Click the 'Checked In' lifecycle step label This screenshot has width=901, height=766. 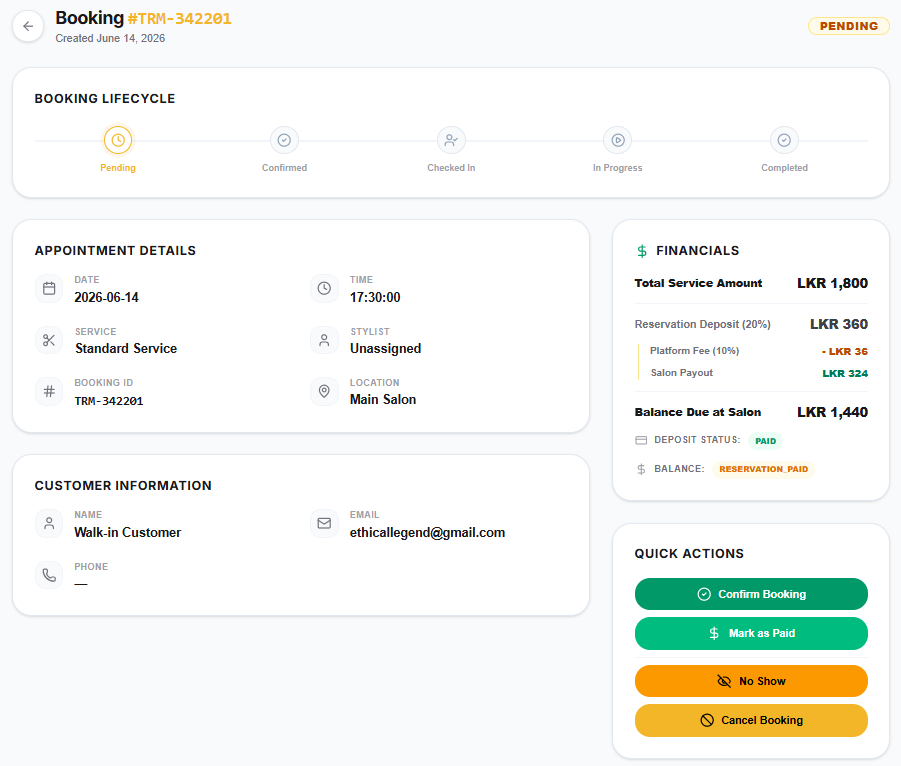tap(451, 168)
